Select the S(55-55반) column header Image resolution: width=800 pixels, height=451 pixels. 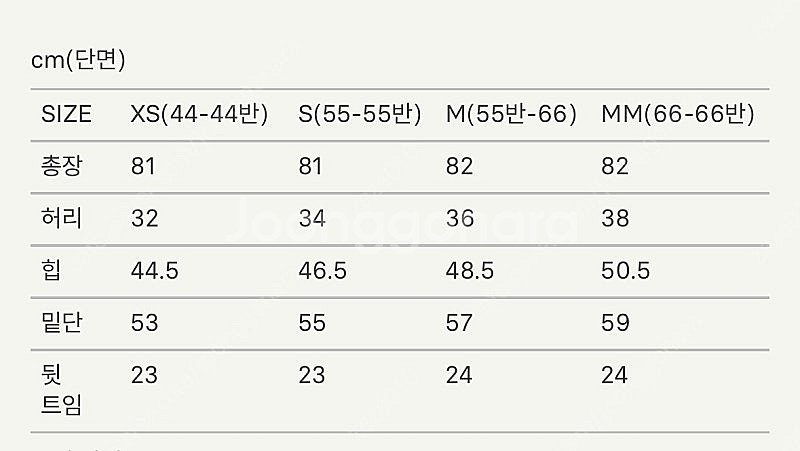pos(360,114)
